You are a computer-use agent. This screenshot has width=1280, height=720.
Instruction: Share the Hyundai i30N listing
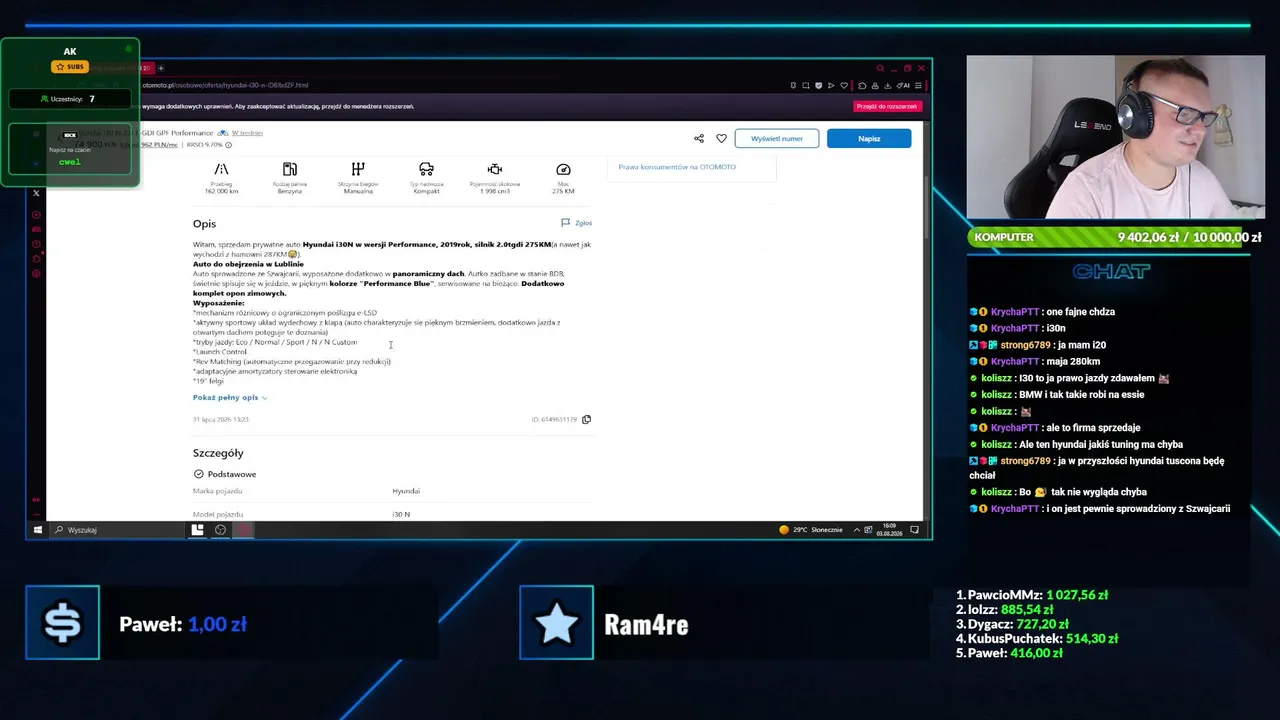698,138
